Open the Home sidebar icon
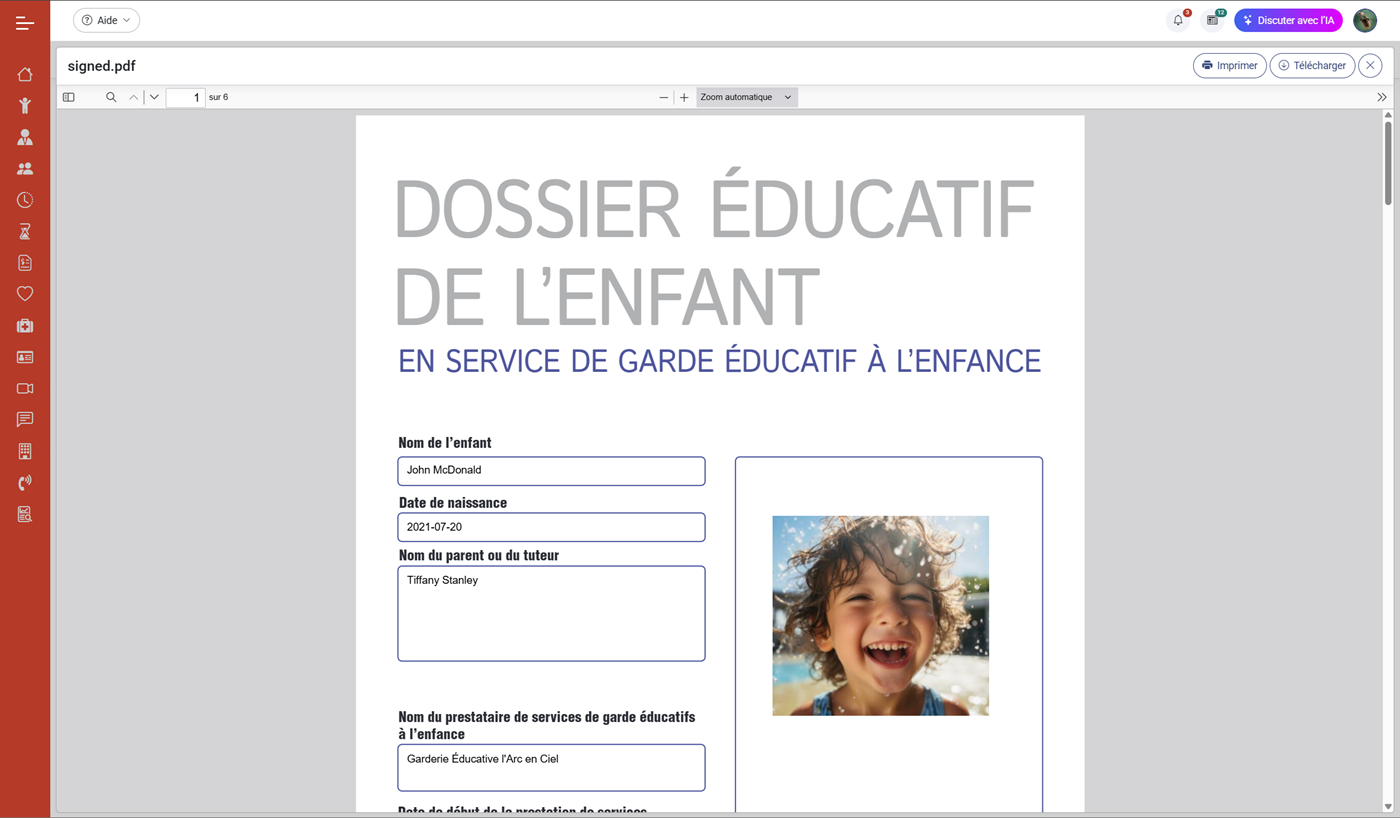1400x818 pixels. [24, 74]
